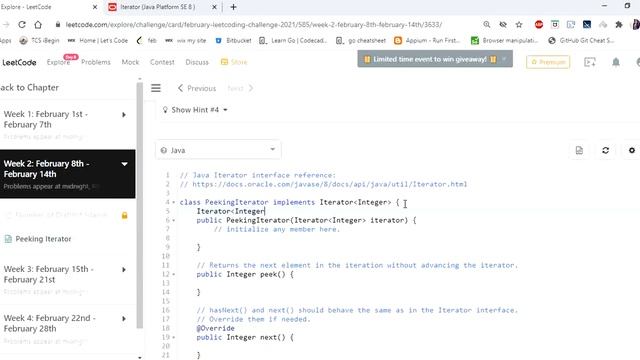Click the code line Iterator<Integer
The width and height of the screenshot is (640, 360).
click(x=231, y=211)
